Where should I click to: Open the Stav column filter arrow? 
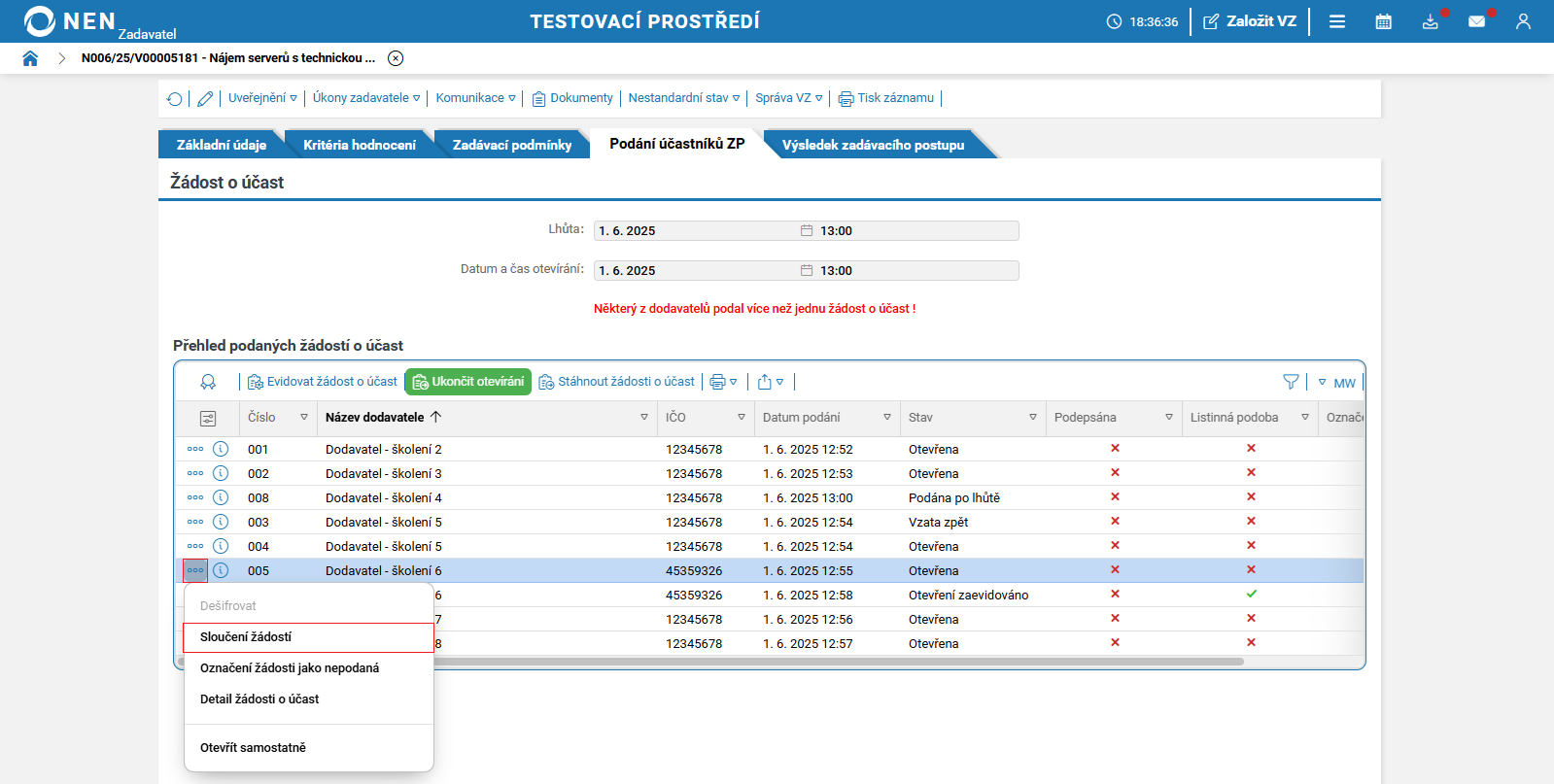pyautogui.click(x=1033, y=418)
